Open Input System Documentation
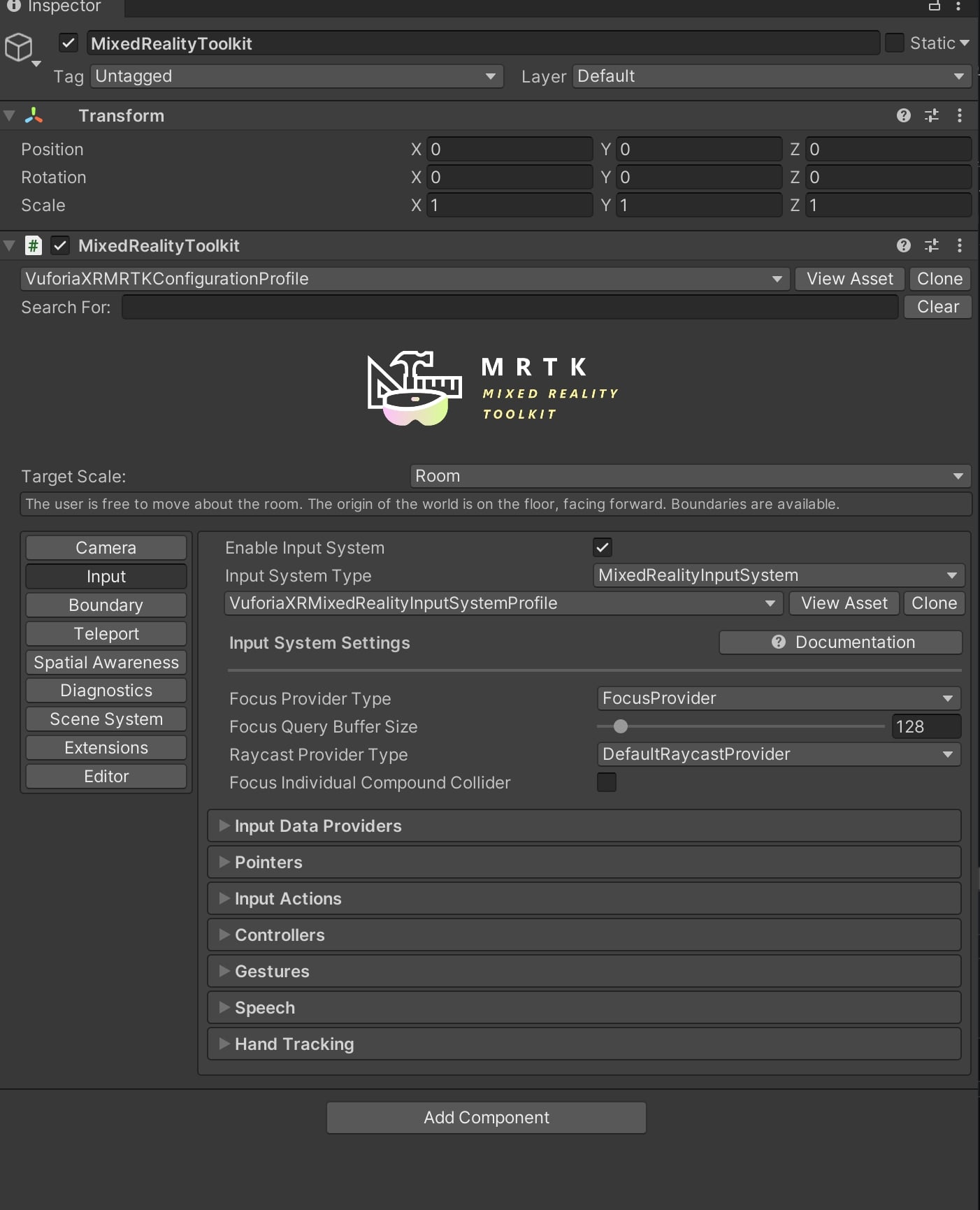The height and width of the screenshot is (1210, 980). coord(841,642)
